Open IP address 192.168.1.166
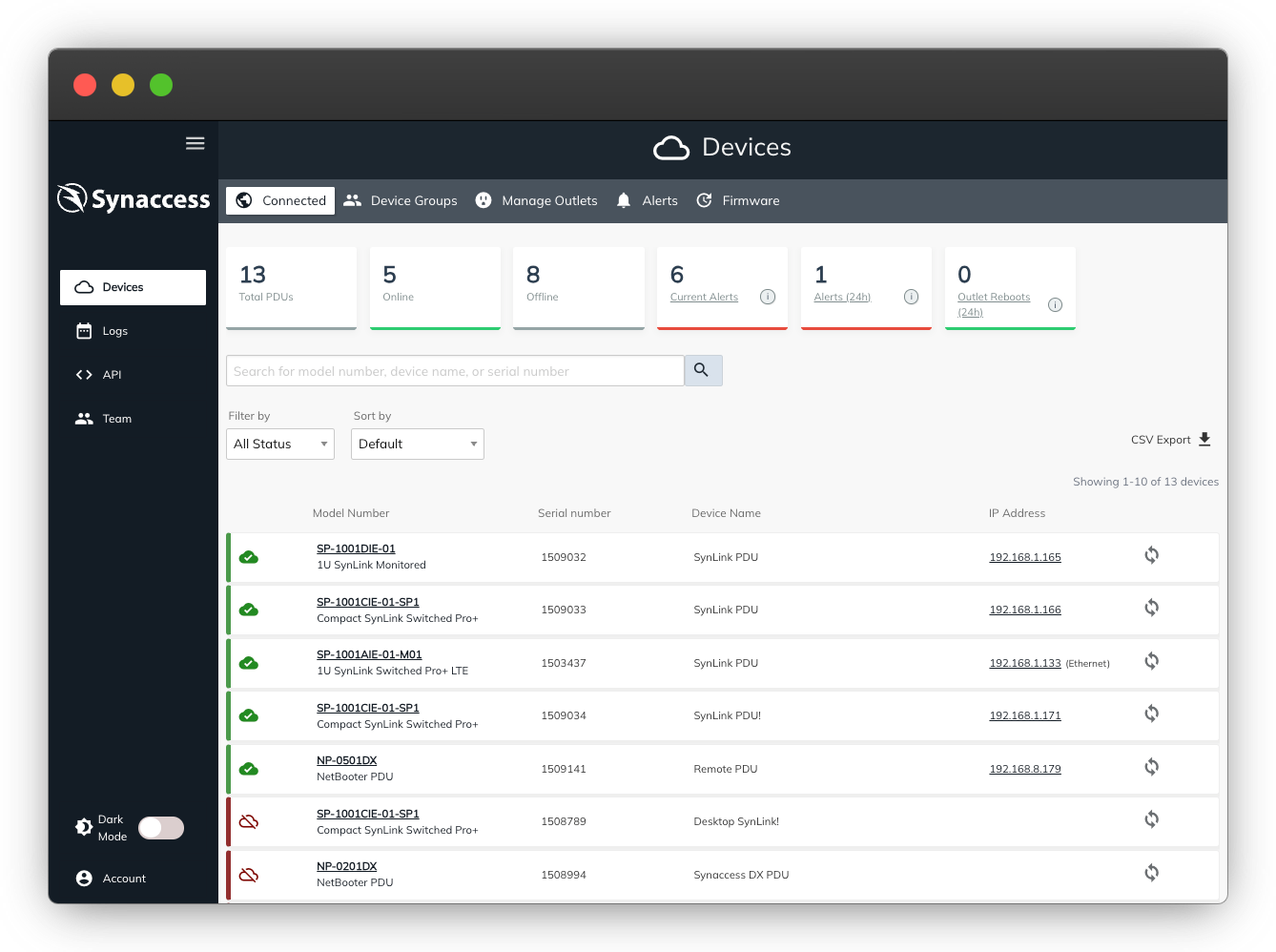This screenshot has width=1276, height=952. click(1025, 610)
